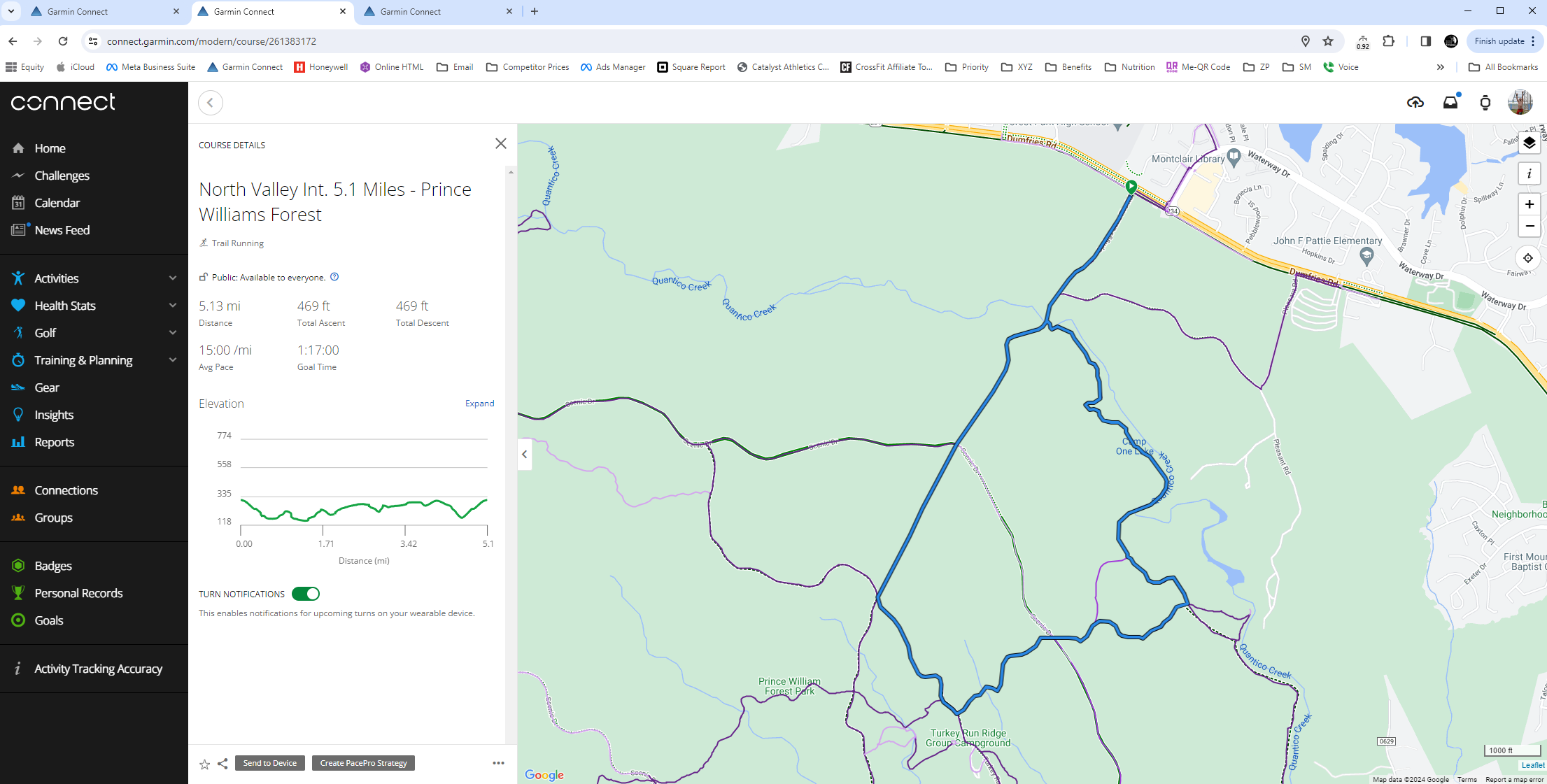Click the watch devices icon
This screenshot has width=1547, height=784.
(1485, 103)
